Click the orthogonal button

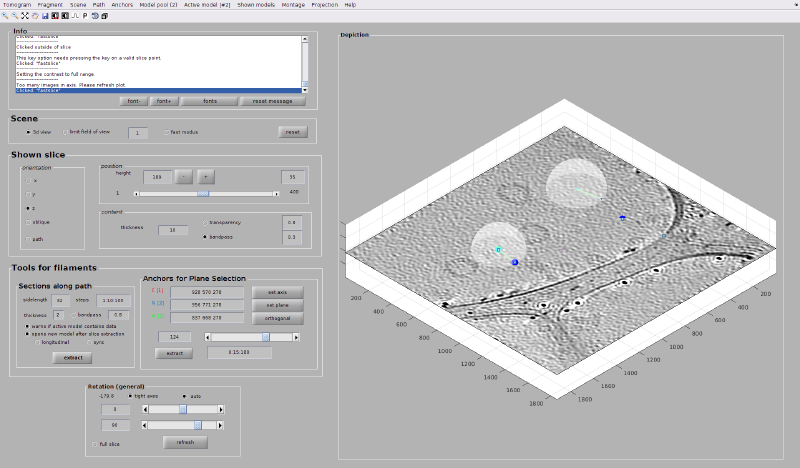pos(278,318)
